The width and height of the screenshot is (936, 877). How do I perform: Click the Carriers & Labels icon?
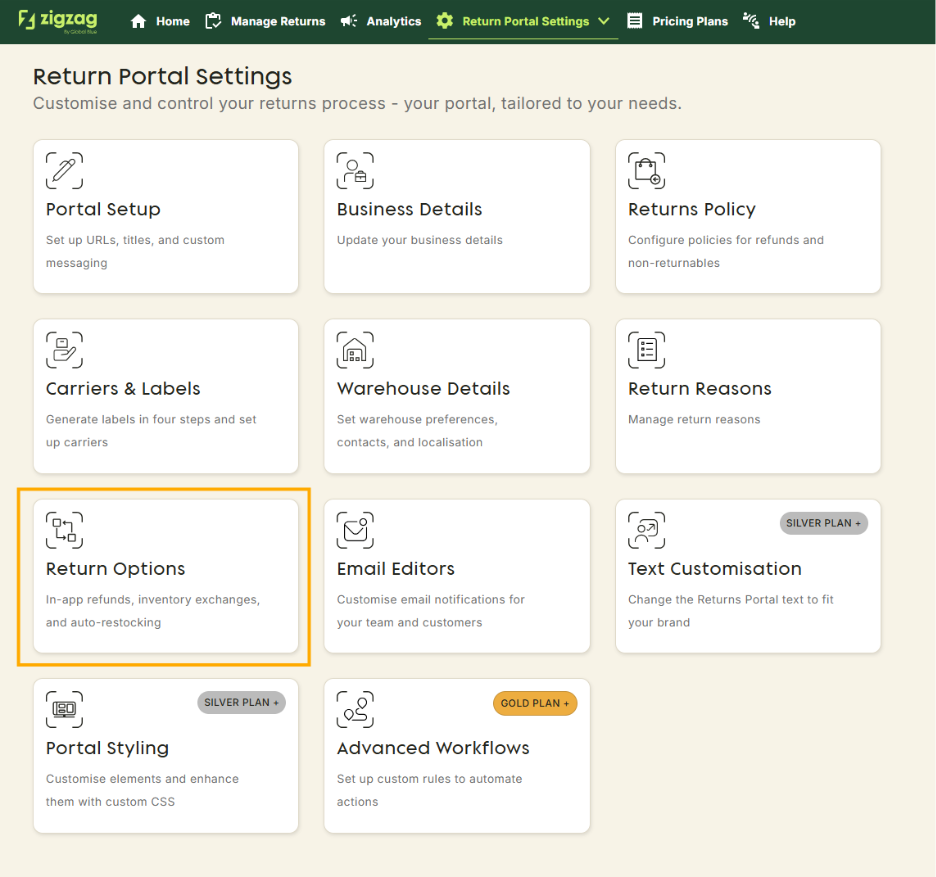tap(65, 350)
